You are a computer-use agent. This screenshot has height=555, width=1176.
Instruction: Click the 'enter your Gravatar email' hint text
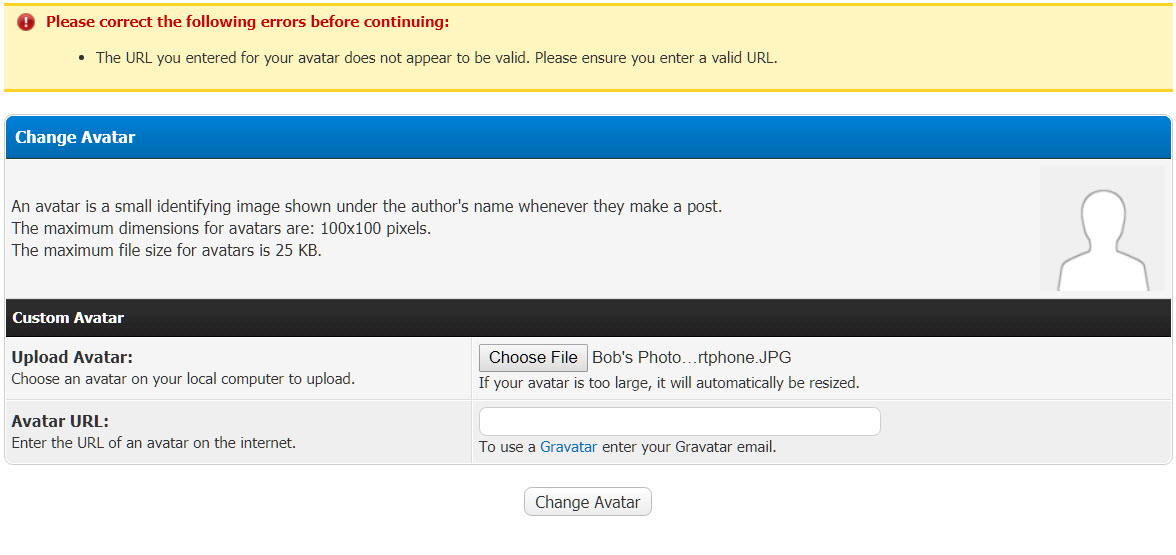688,447
